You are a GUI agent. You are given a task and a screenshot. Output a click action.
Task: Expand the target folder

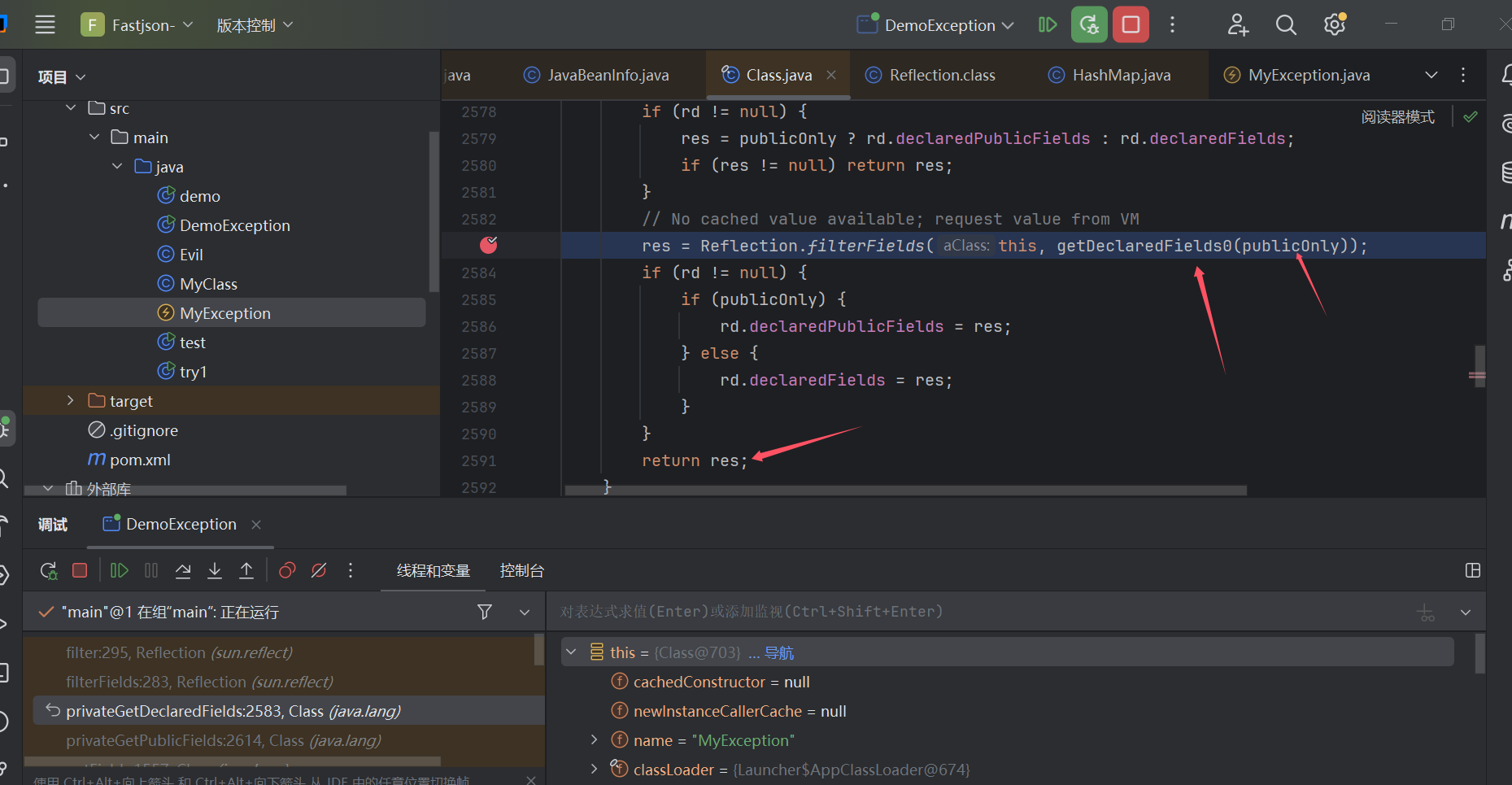71,401
